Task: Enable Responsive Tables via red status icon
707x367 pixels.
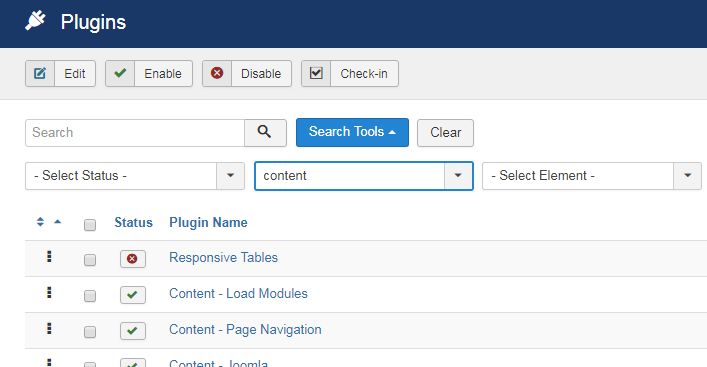Action: [133, 259]
